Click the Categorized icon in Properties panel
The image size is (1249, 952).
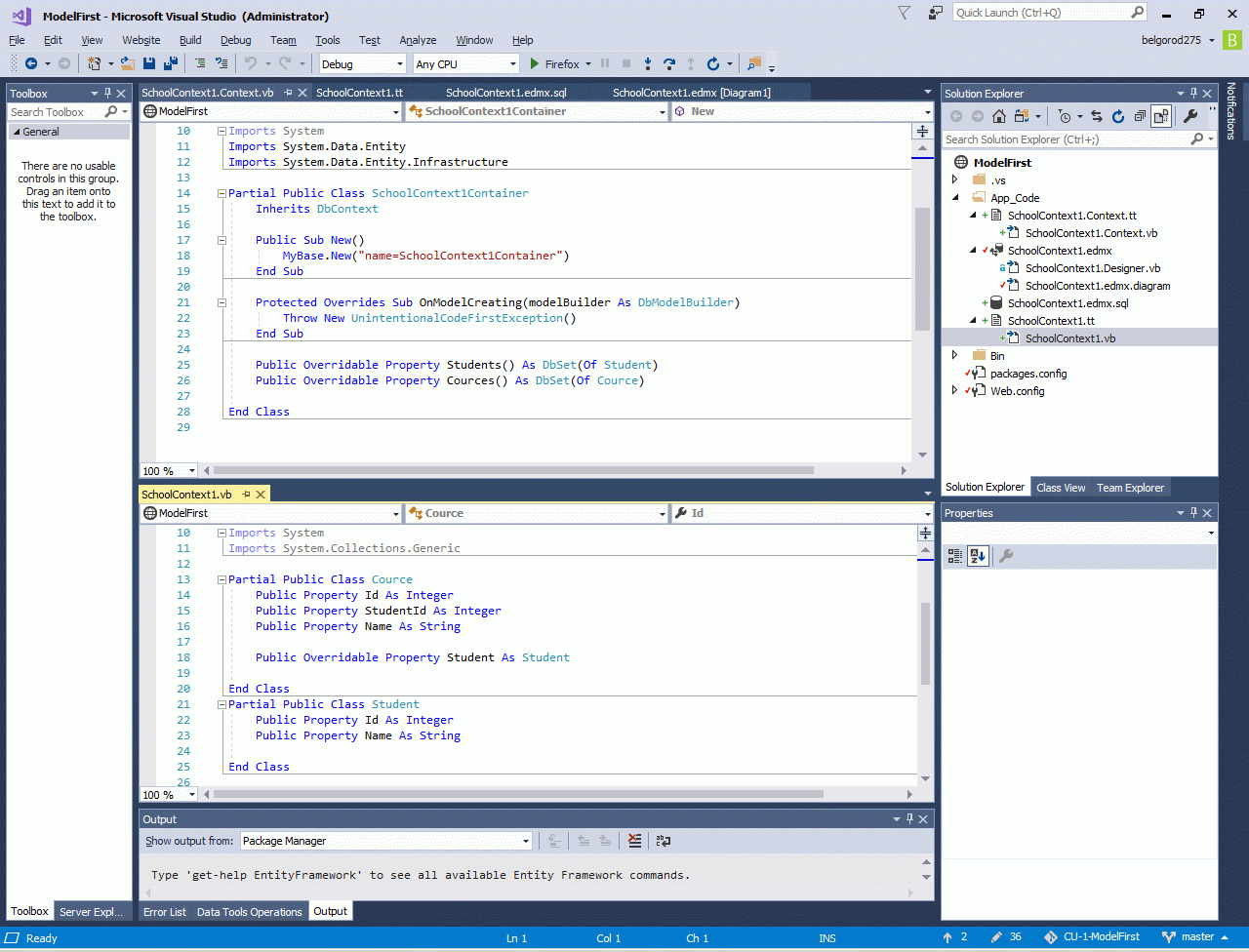(955, 555)
